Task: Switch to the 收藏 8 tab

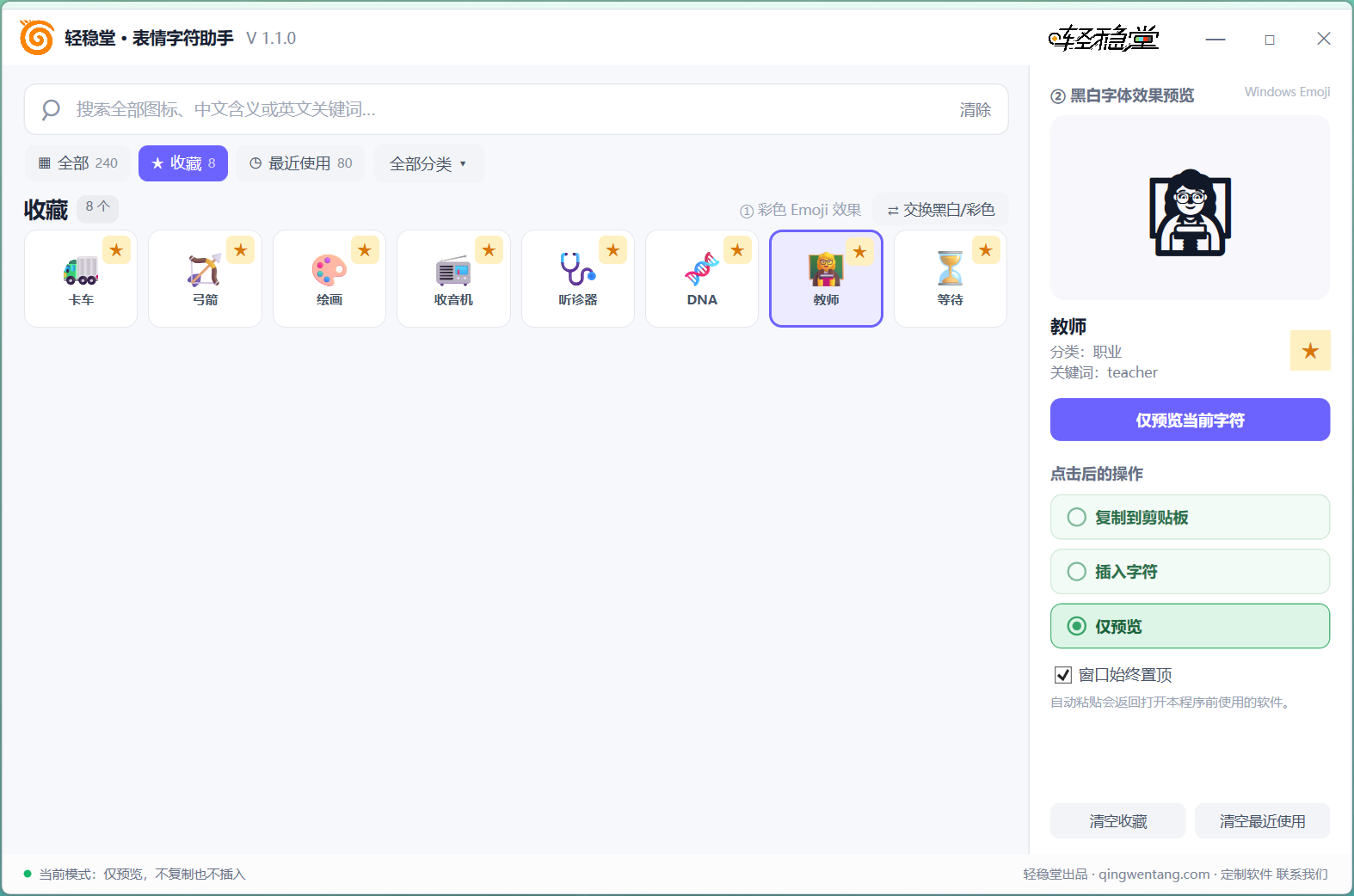Action: (x=183, y=163)
